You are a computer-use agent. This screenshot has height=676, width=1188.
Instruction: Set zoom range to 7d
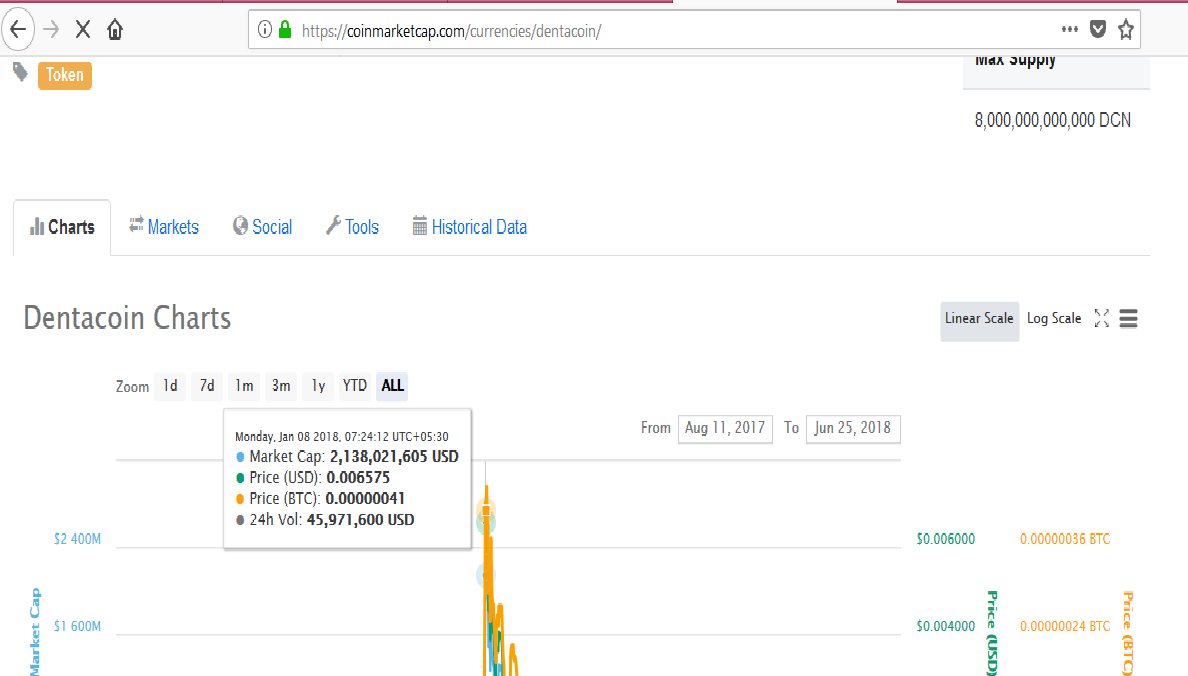[207, 386]
